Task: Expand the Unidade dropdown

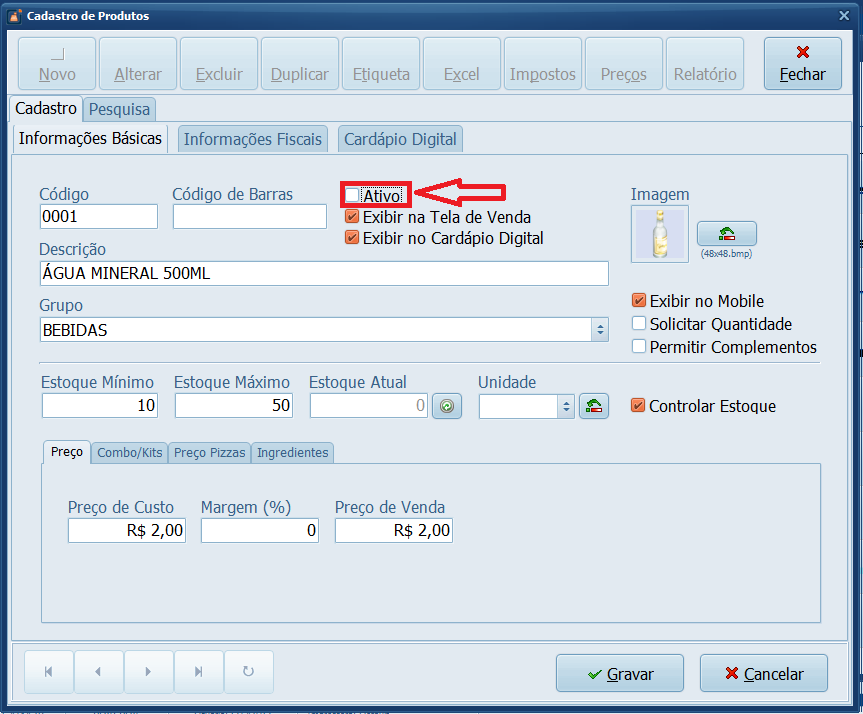Action: (565, 406)
